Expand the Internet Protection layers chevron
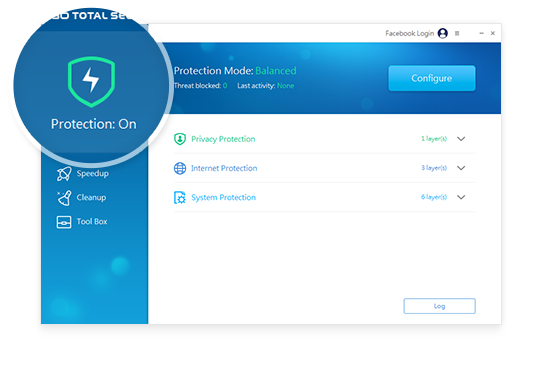540x365 pixels. pos(461,168)
